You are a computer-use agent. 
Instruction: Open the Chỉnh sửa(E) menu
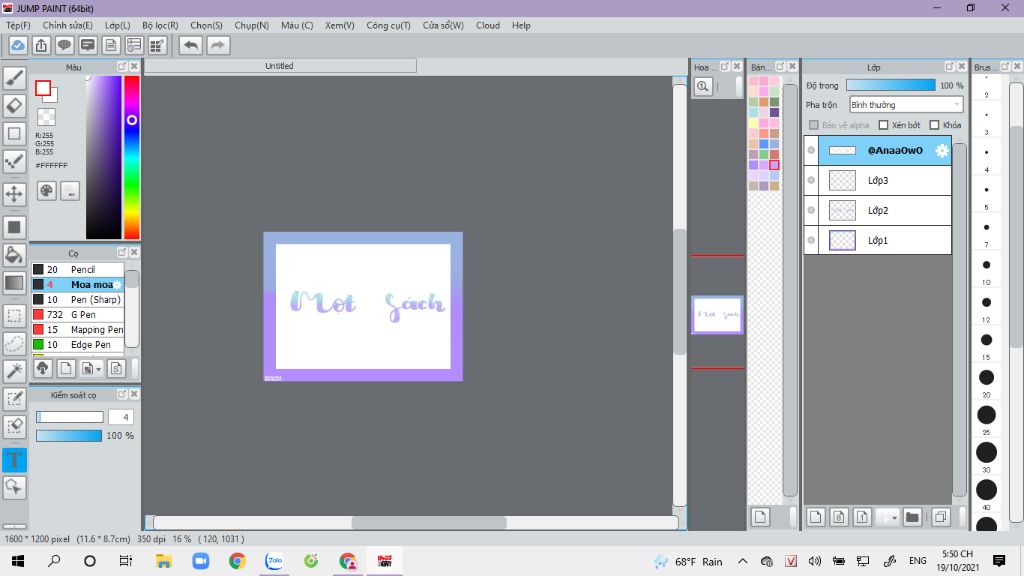tap(67, 25)
